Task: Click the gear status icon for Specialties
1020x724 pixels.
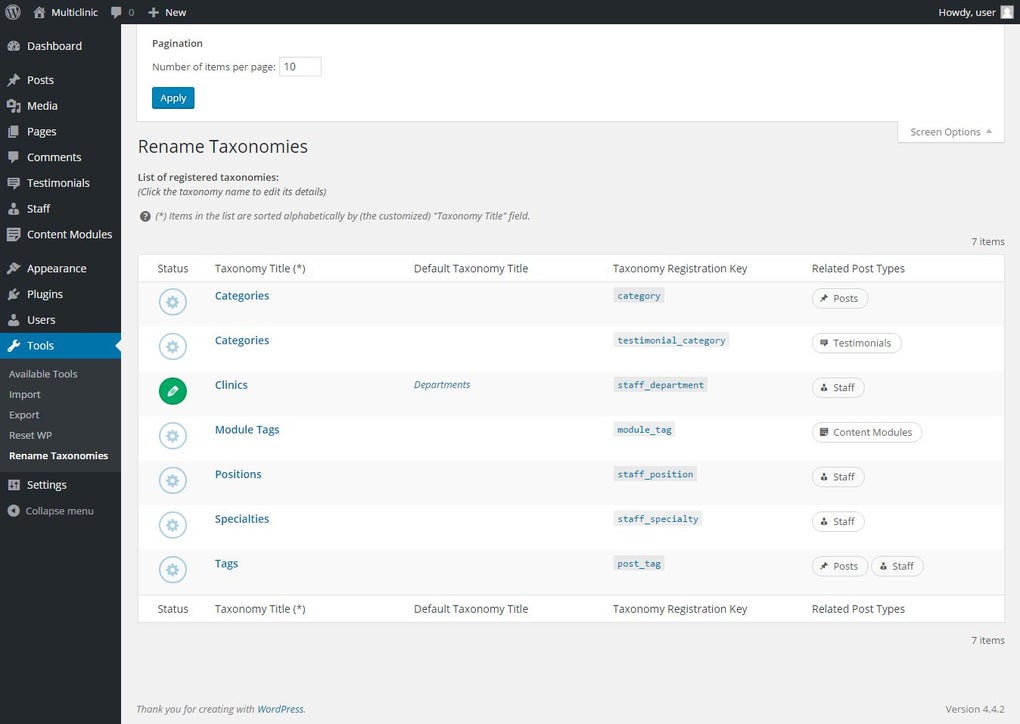Action: click(x=173, y=525)
